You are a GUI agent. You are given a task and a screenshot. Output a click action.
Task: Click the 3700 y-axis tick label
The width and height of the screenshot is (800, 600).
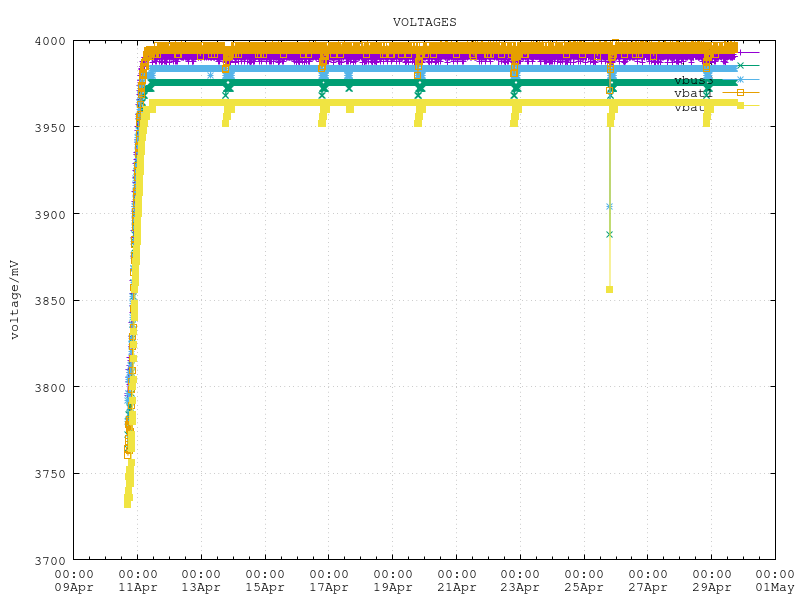click(49, 560)
